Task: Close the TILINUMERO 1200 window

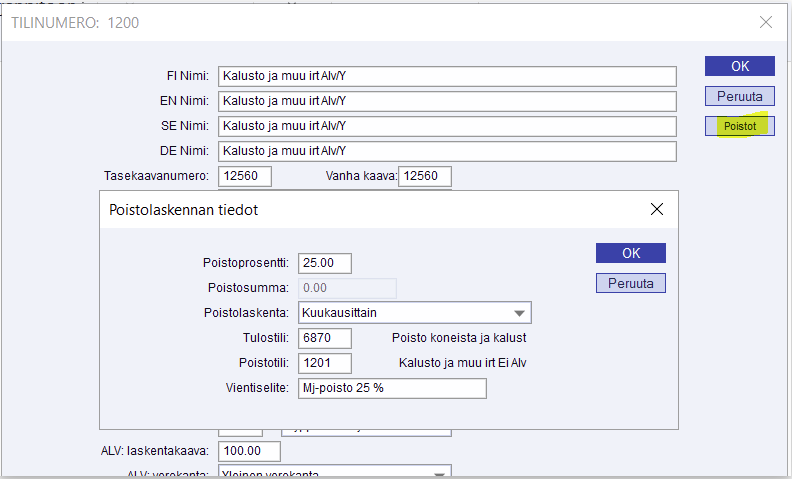Action: (766, 22)
